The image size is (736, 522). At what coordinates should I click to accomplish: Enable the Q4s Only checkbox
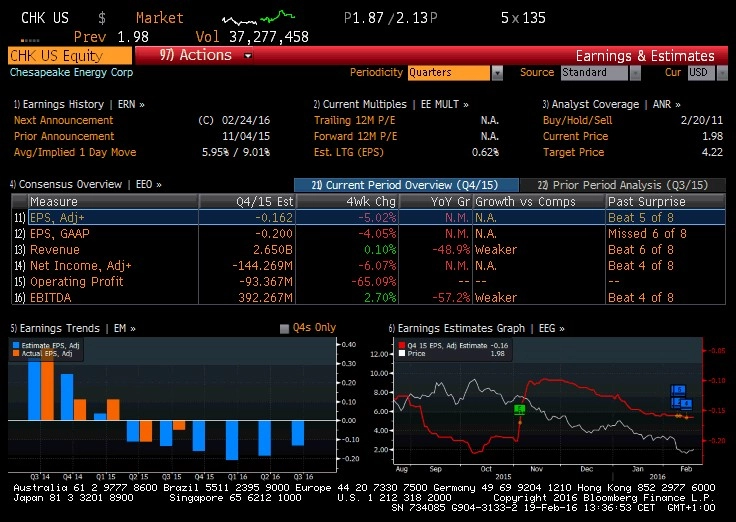[284, 329]
